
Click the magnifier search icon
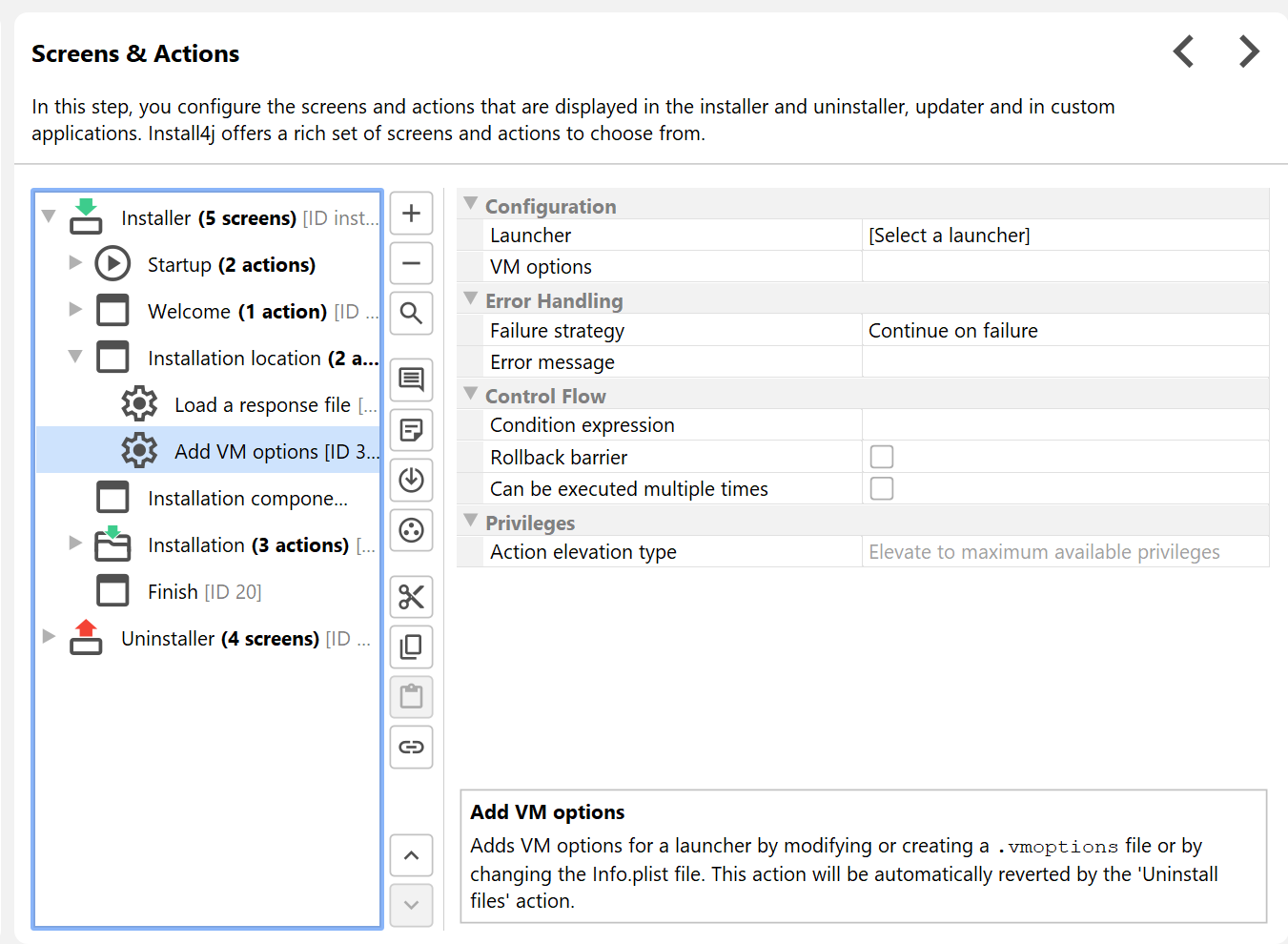(411, 314)
